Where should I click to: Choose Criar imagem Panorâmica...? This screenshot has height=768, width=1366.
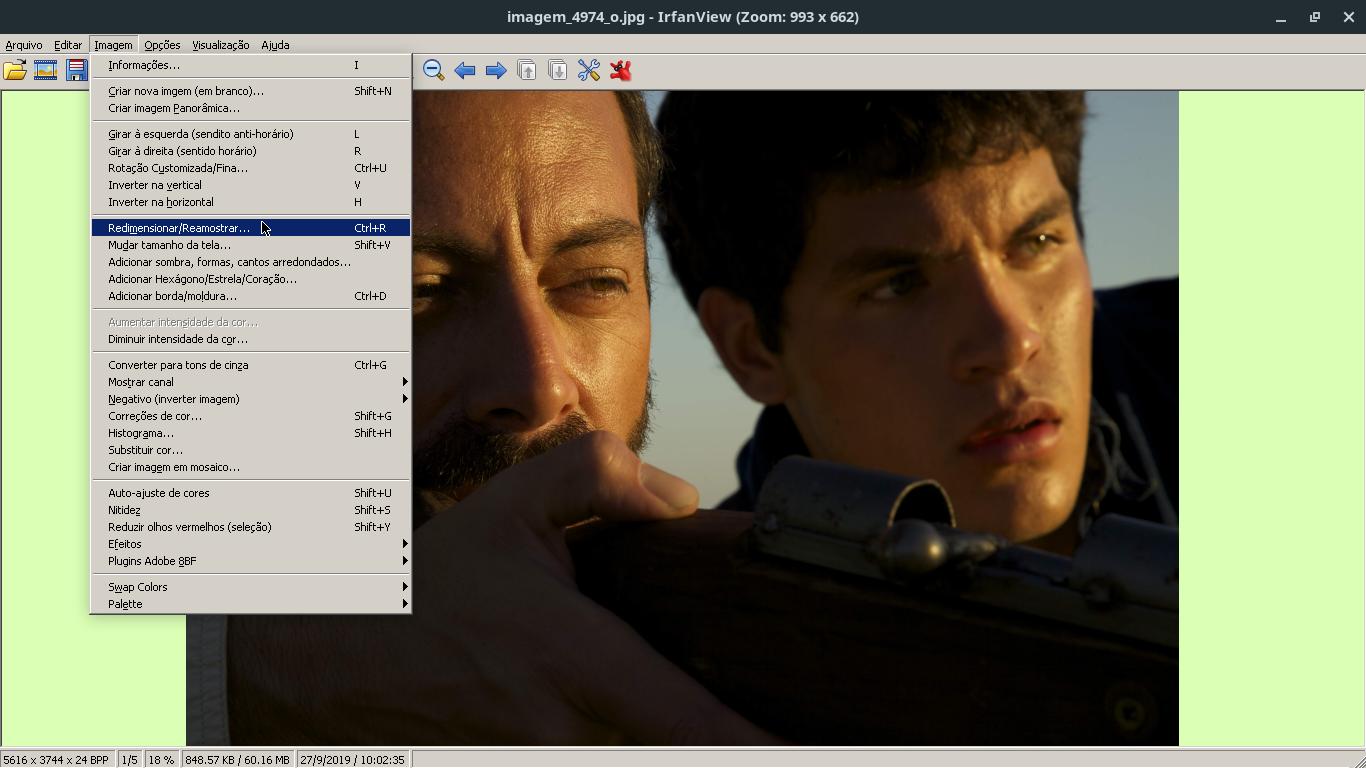coord(250,108)
